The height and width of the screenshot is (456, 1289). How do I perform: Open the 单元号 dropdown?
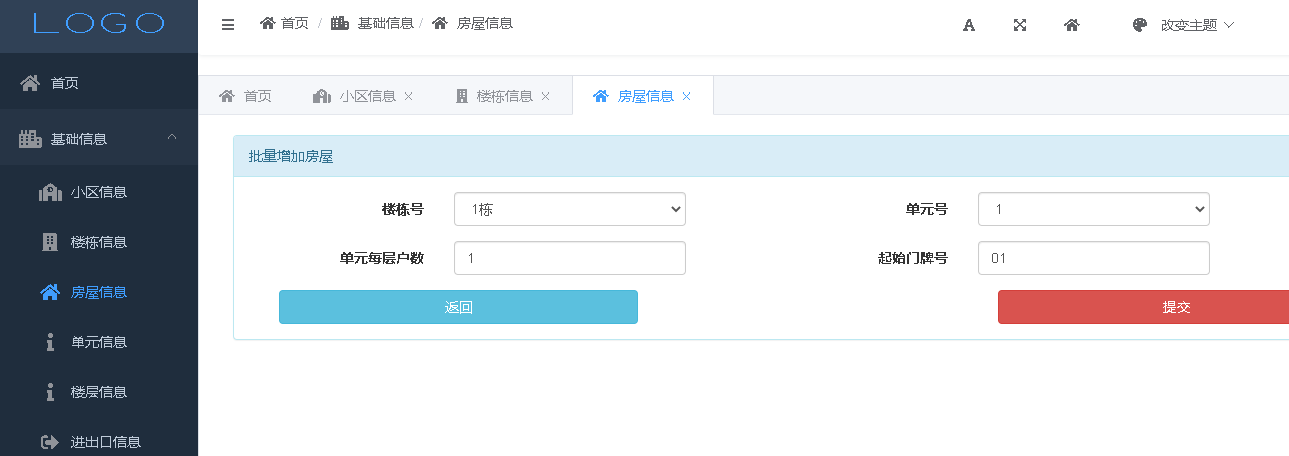(1093, 209)
